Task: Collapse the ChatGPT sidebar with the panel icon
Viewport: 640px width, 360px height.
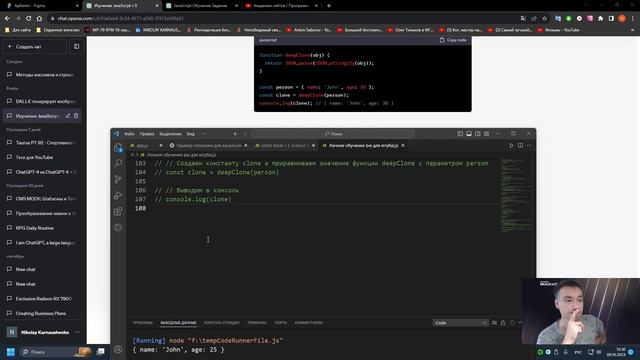Action: tap(76, 47)
